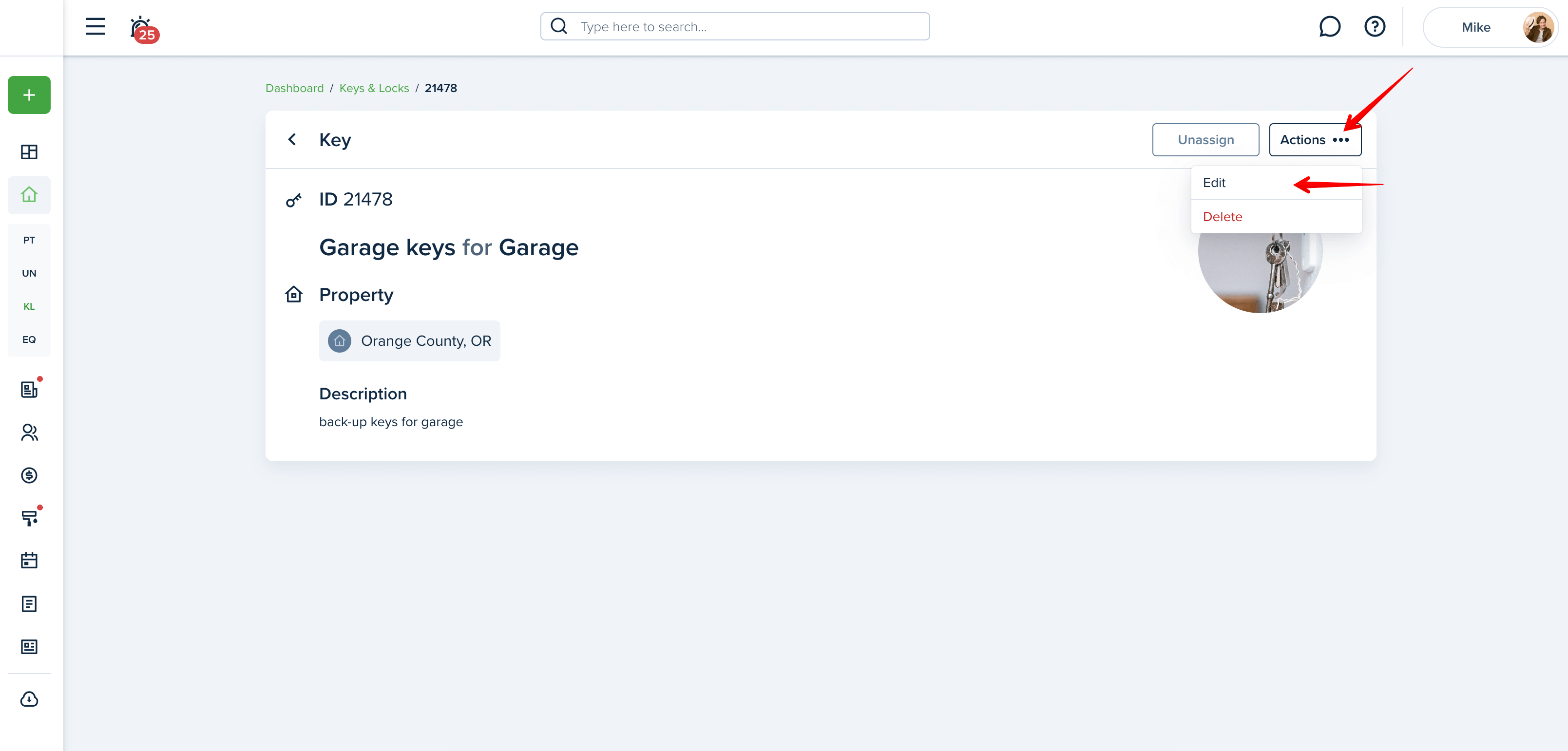Click the key icon beside ID 21478
Viewport: 1568px width, 751px height.
pos(293,200)
